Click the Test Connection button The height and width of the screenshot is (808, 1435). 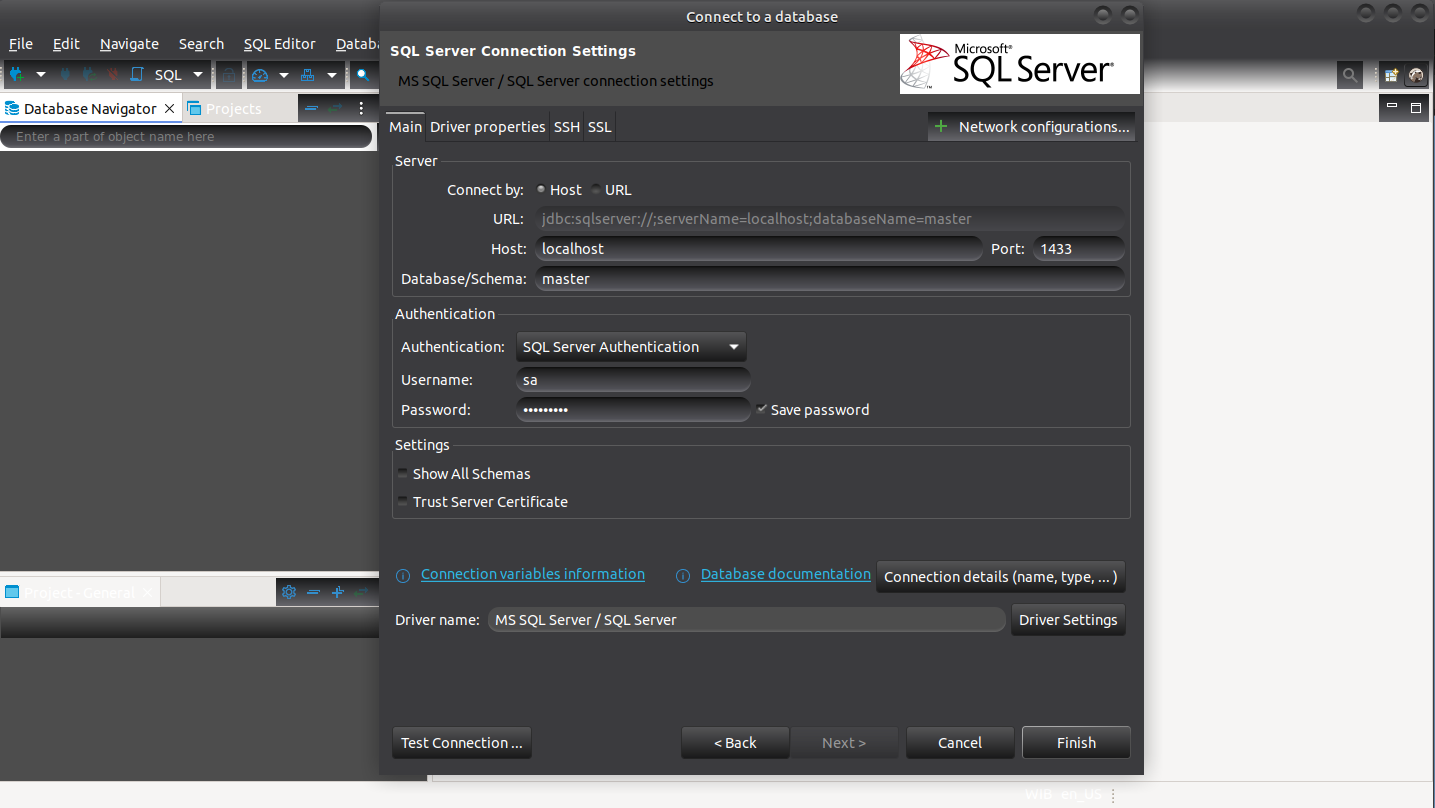click(x=461, y=743)
